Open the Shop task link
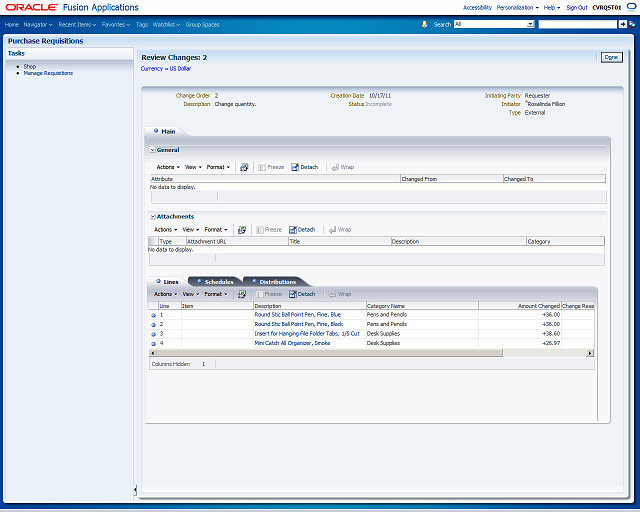Image resolution: width=640 pixels, height=512 pixels. [30, 66]
